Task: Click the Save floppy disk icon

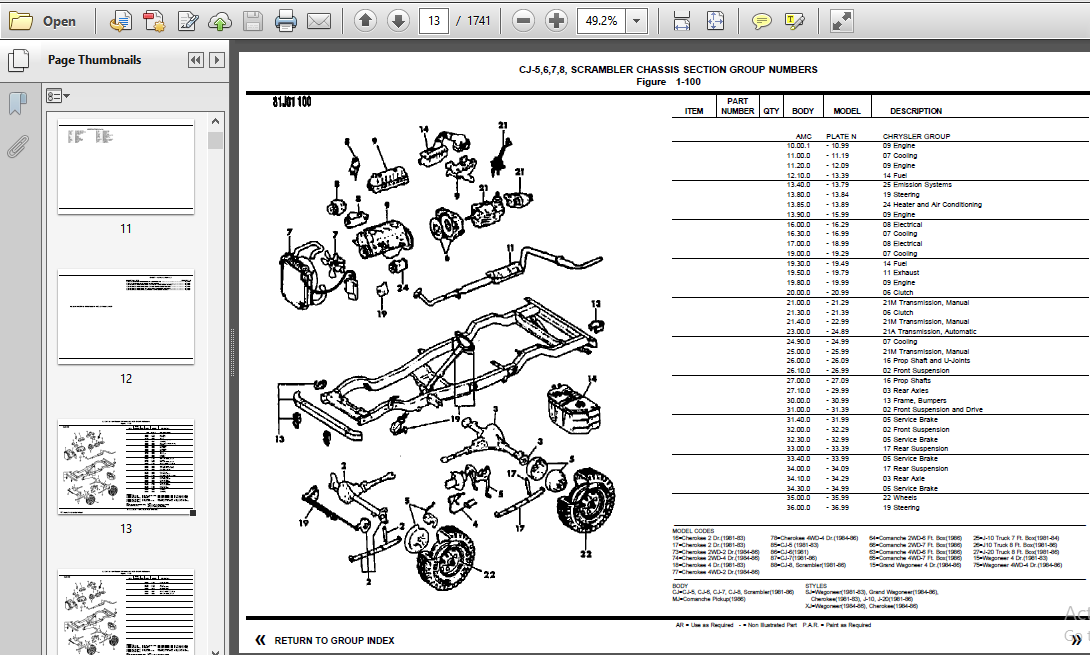Action: click(x=253, y=21)
